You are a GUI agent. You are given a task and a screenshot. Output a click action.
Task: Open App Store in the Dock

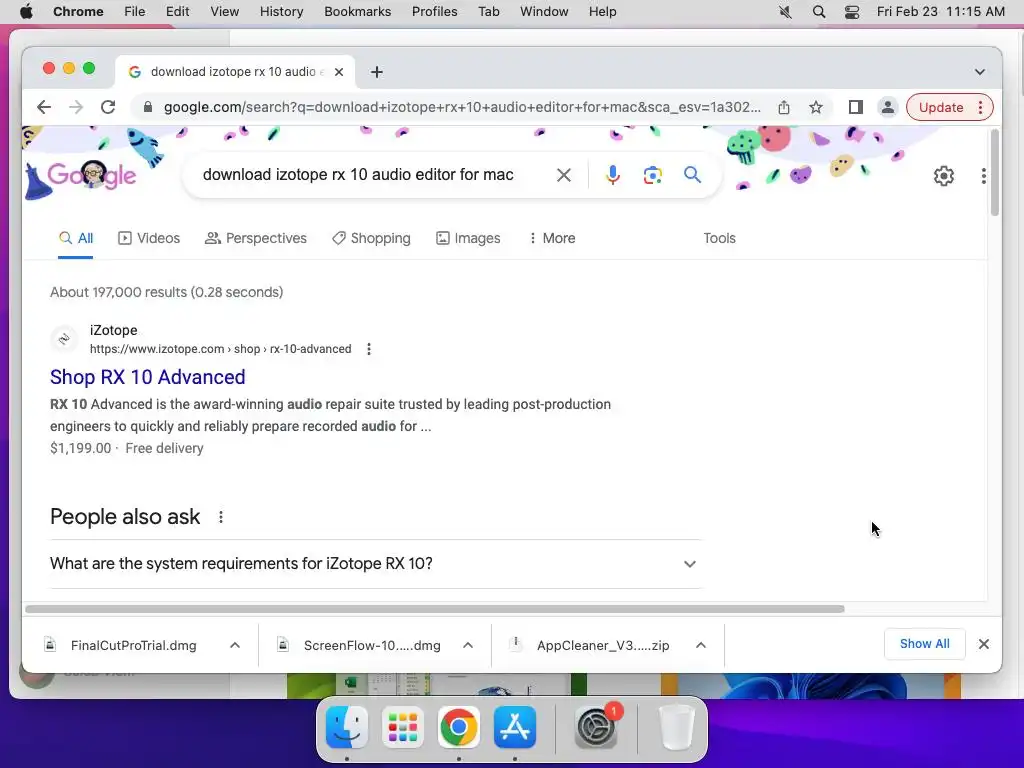515,726
